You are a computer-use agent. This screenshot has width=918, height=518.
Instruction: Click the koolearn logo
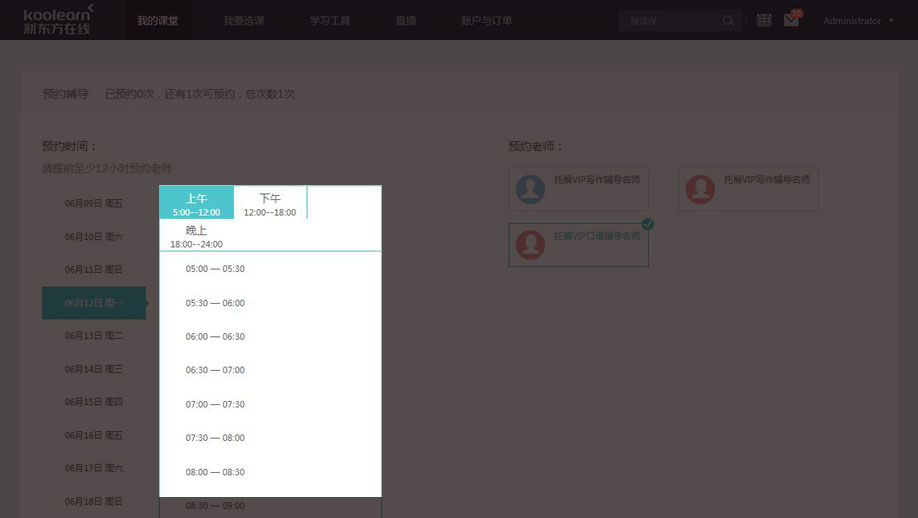click(59, 19)
